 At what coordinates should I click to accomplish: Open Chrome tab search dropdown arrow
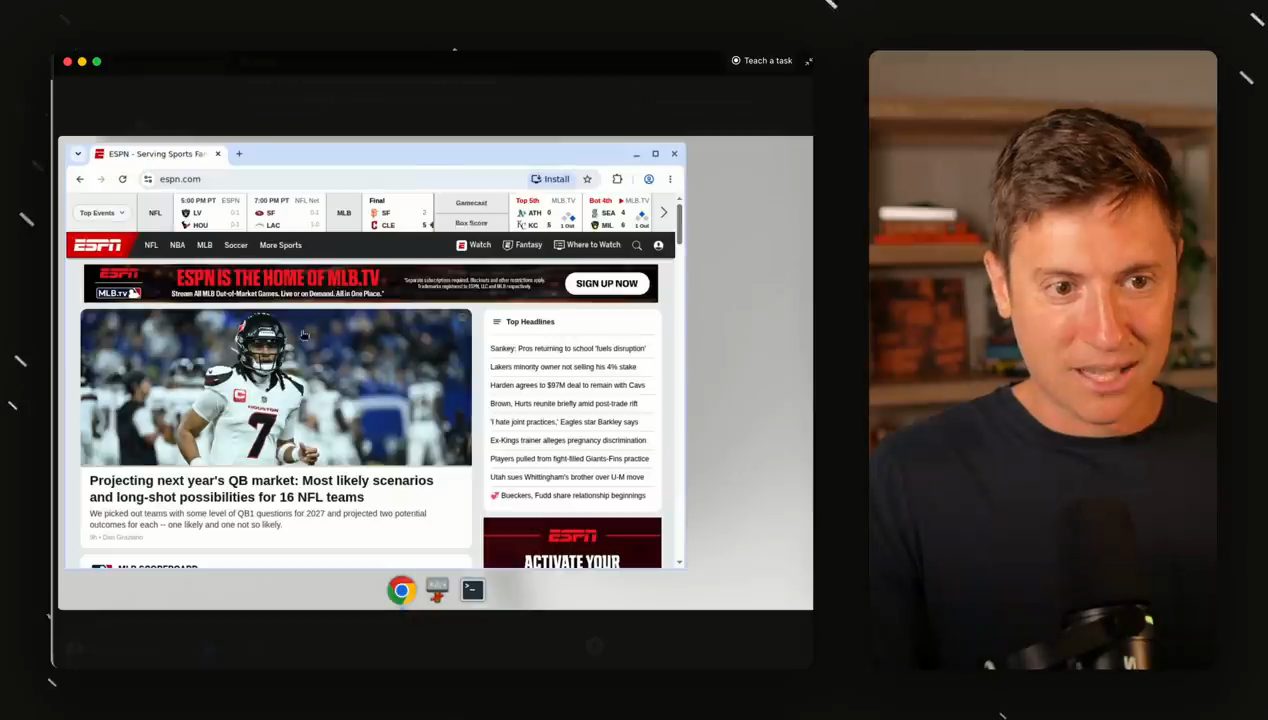tap(78, 154)
